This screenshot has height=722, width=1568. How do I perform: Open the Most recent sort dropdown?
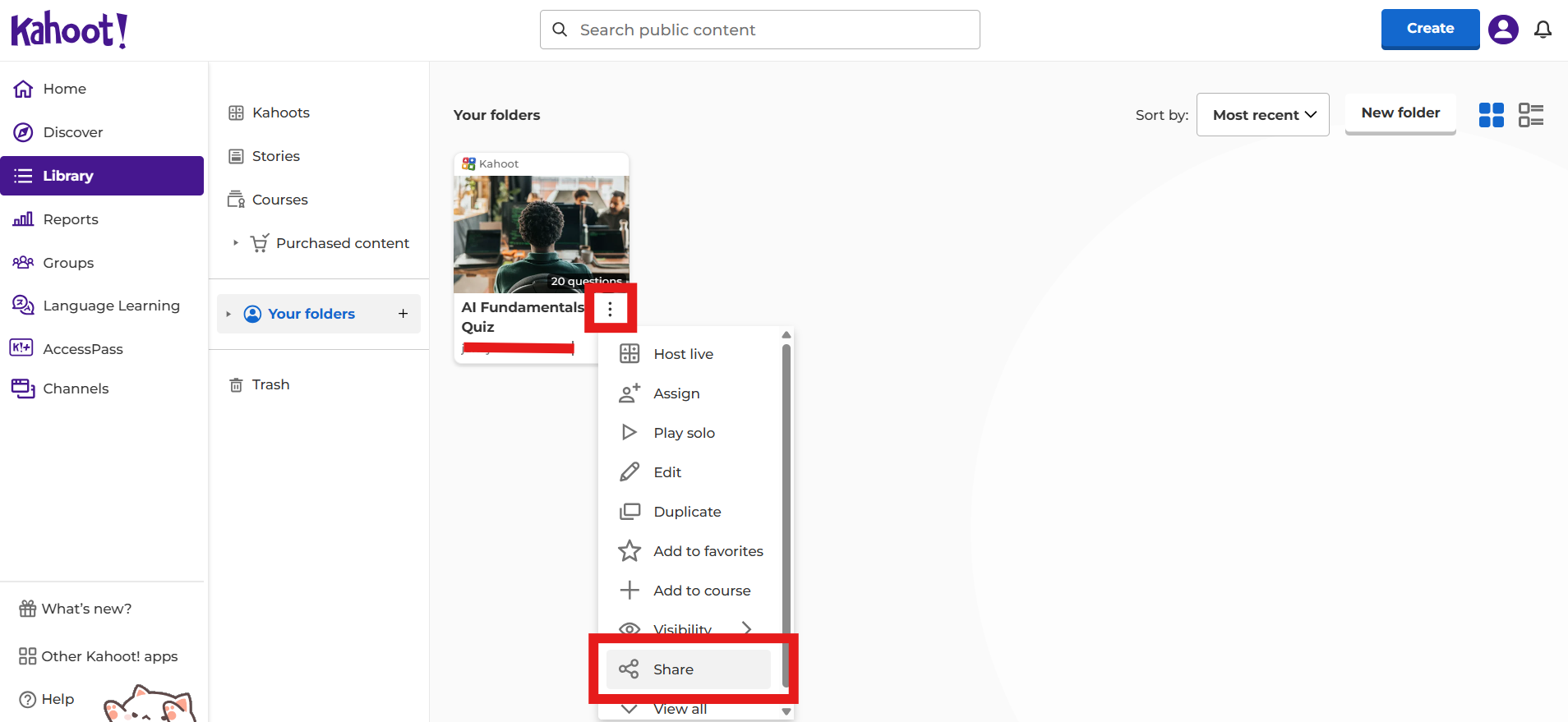tap(1262, 115)
